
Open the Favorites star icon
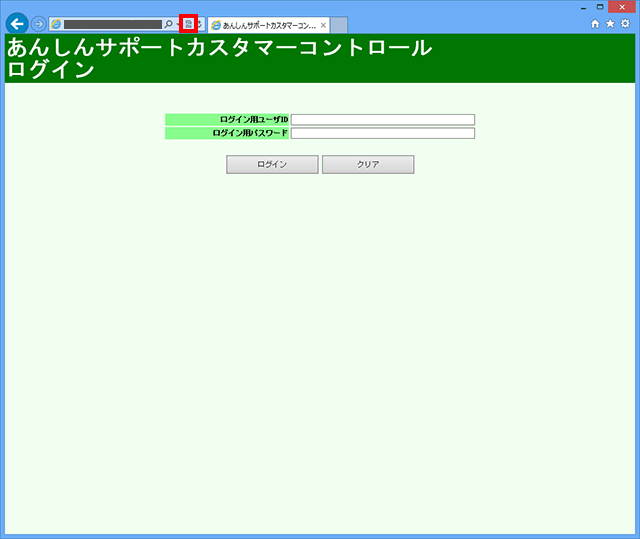(x=610, y=24)
